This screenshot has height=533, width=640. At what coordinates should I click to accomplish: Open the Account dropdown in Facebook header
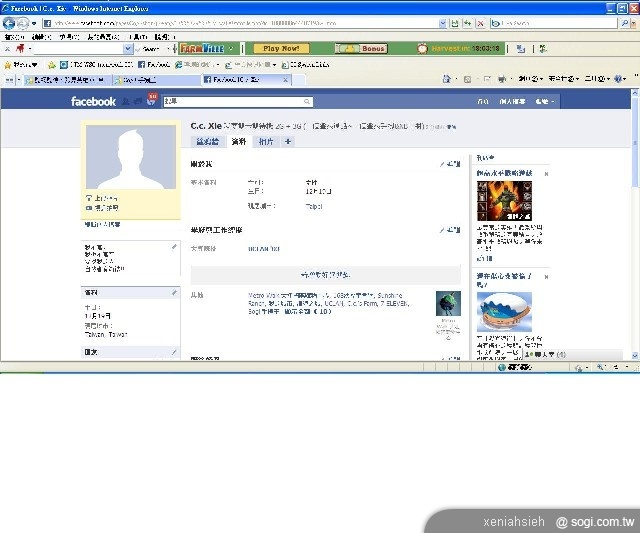545,101
